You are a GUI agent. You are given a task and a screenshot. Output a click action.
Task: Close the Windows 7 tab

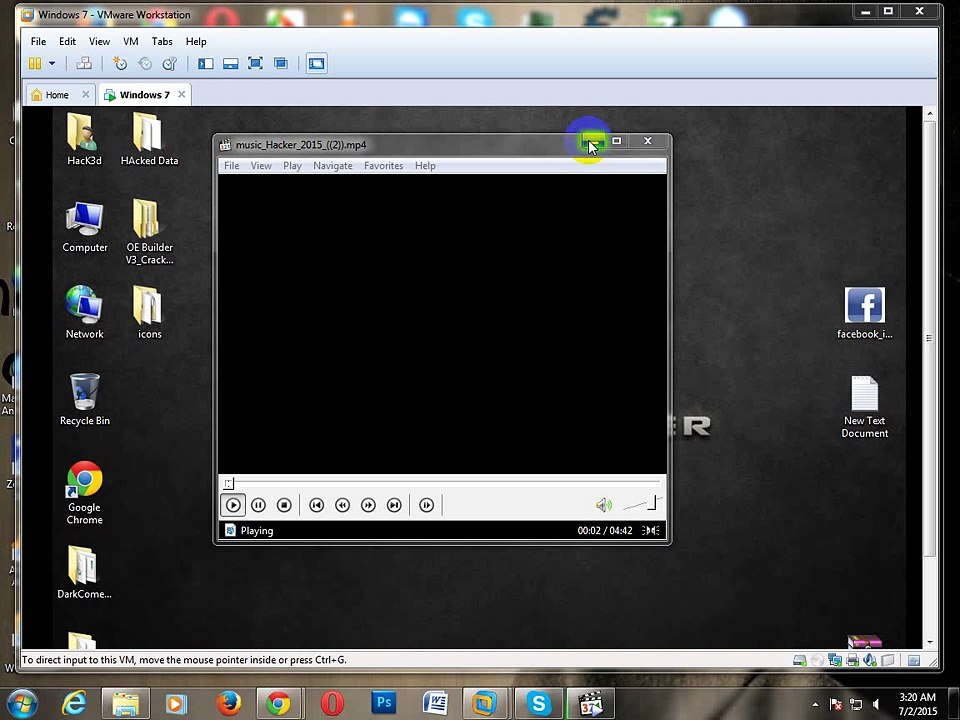coord(181,94)
